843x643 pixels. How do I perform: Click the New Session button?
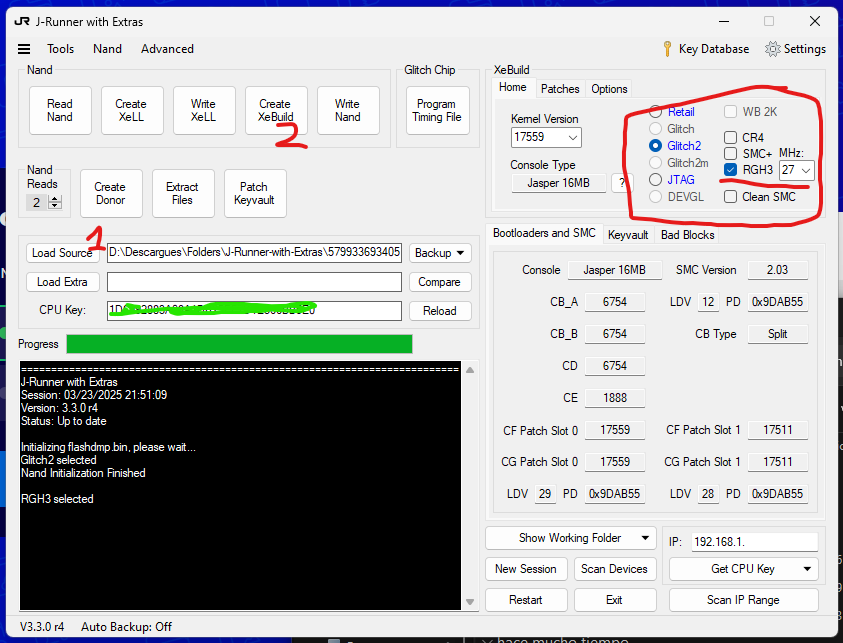pos(526,569)
